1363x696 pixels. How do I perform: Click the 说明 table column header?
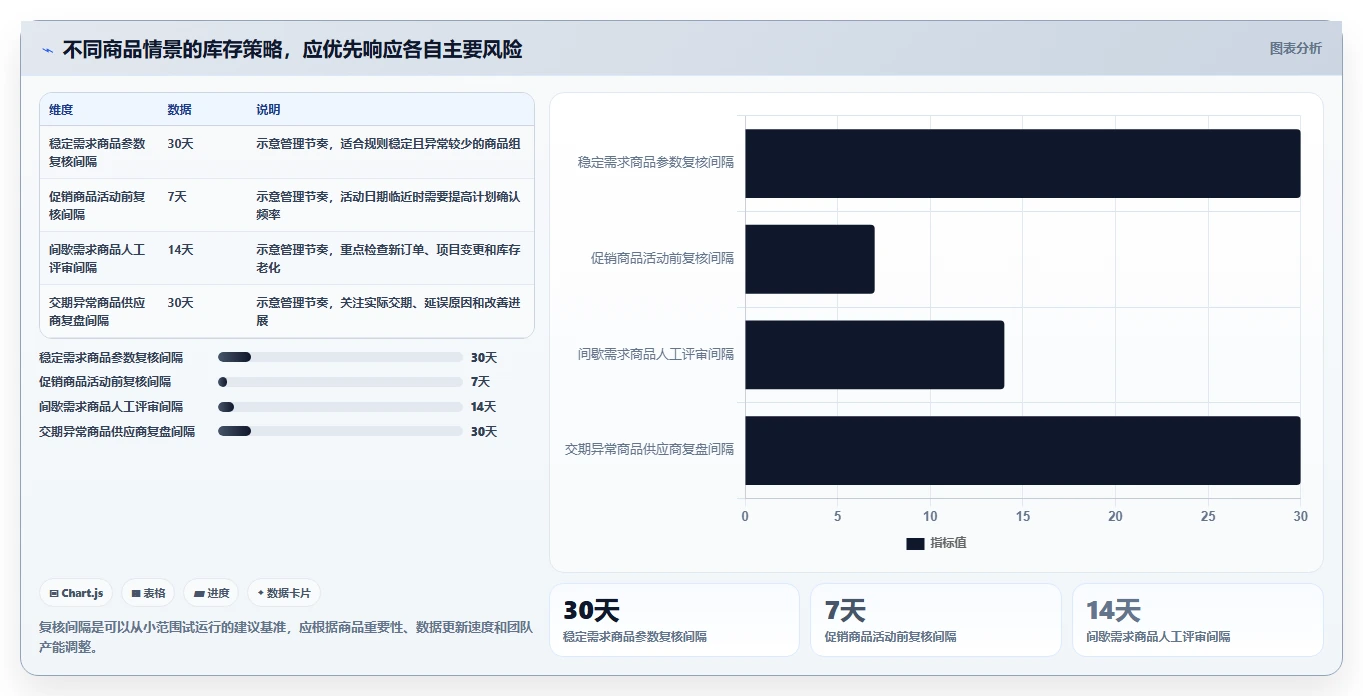pyautogui.click(x=268, y=110)
